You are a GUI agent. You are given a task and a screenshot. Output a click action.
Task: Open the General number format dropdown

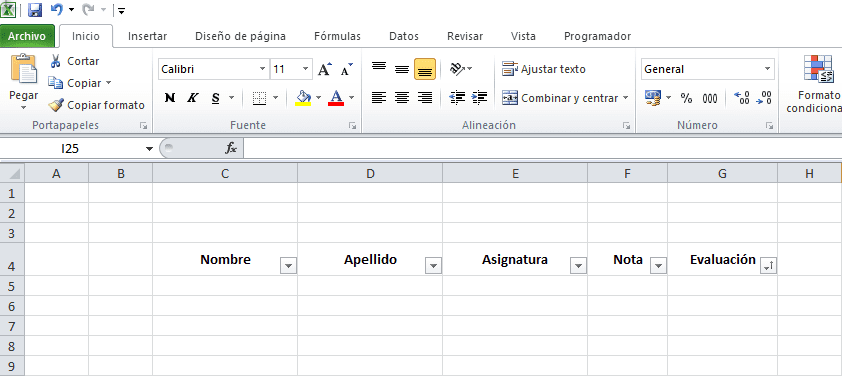coord(767,69)
